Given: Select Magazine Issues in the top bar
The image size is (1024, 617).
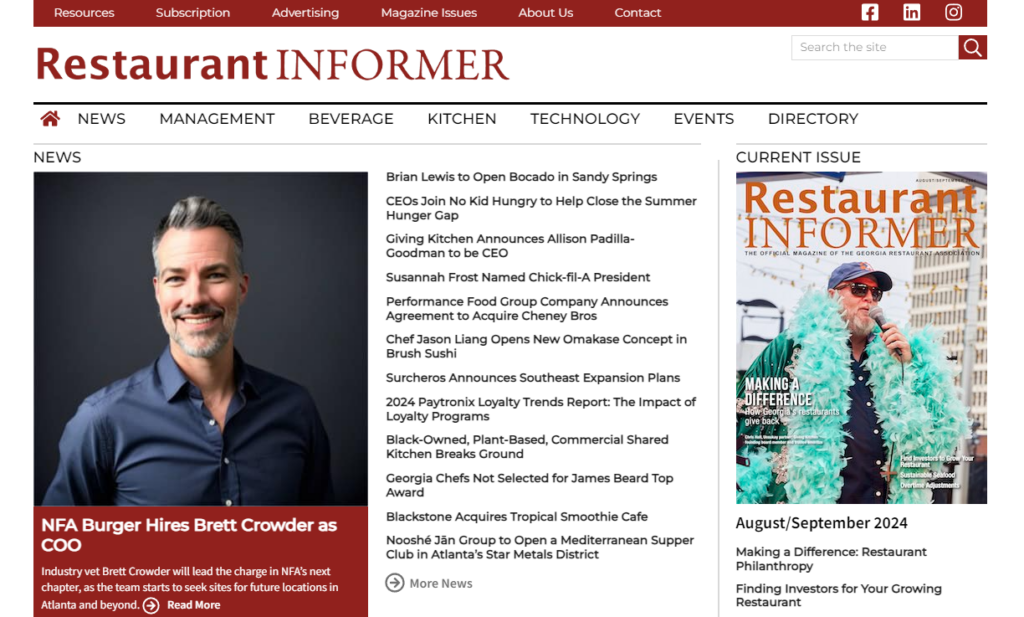Looking at the screenshot, I should (428, 12).
